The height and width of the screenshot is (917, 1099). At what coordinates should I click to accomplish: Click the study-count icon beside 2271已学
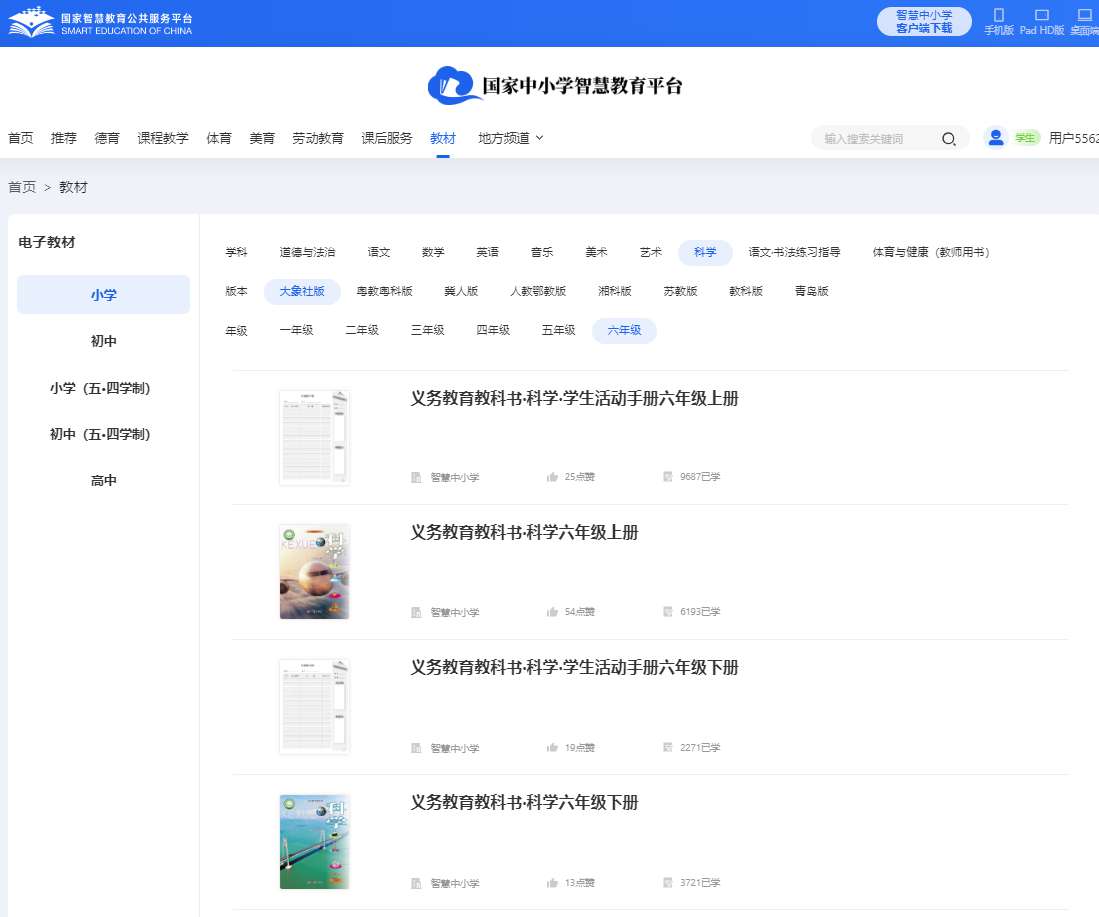[x=667, y=747]
